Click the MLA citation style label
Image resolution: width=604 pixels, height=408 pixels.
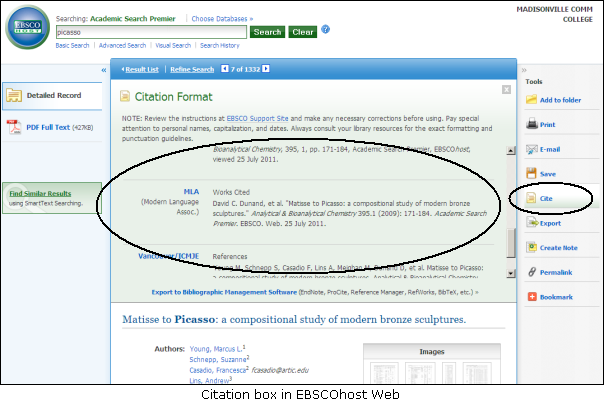point(191,191)
